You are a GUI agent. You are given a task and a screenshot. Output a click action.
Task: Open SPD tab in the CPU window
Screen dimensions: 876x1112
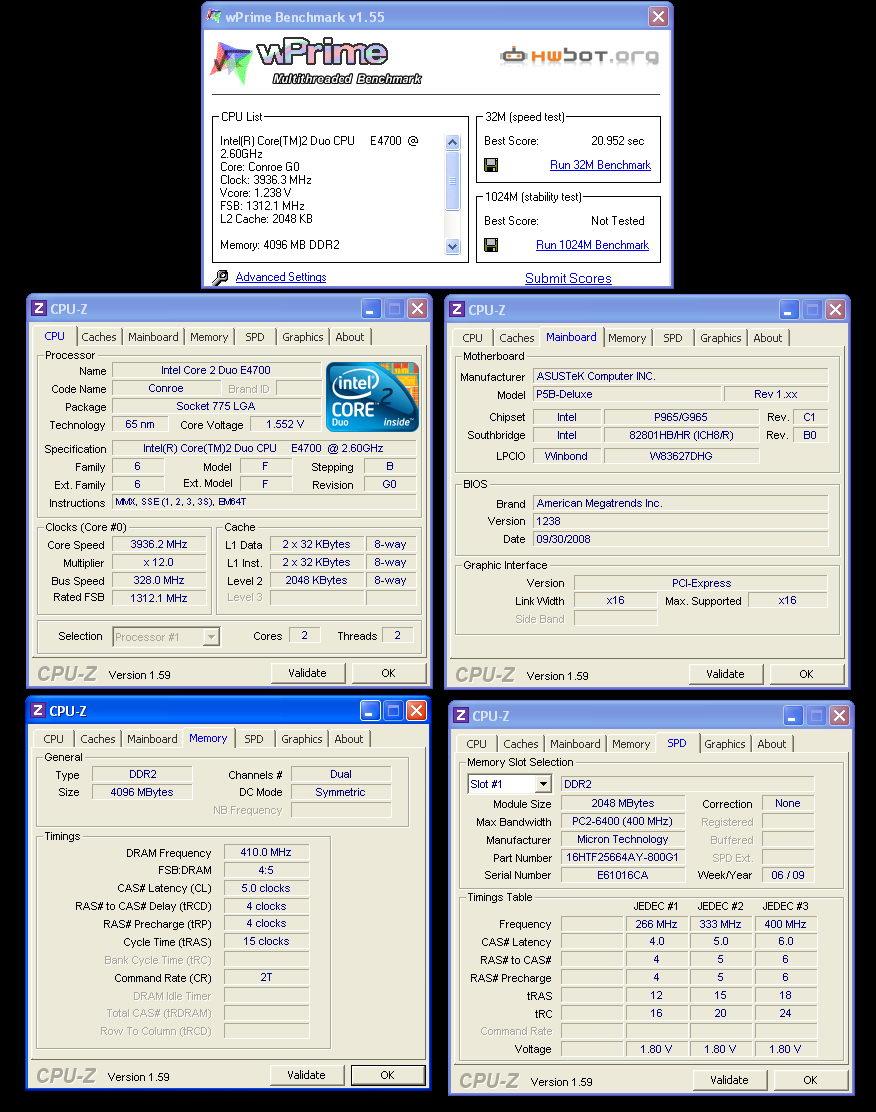point(255,338)
